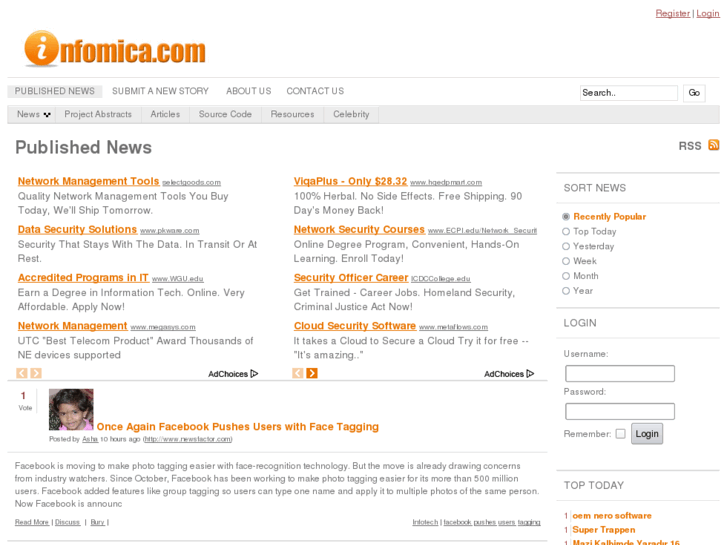Click Discuss link
The height and width of the screenshot is (545, 727).
pyautogui.click(x=67, y=522)
